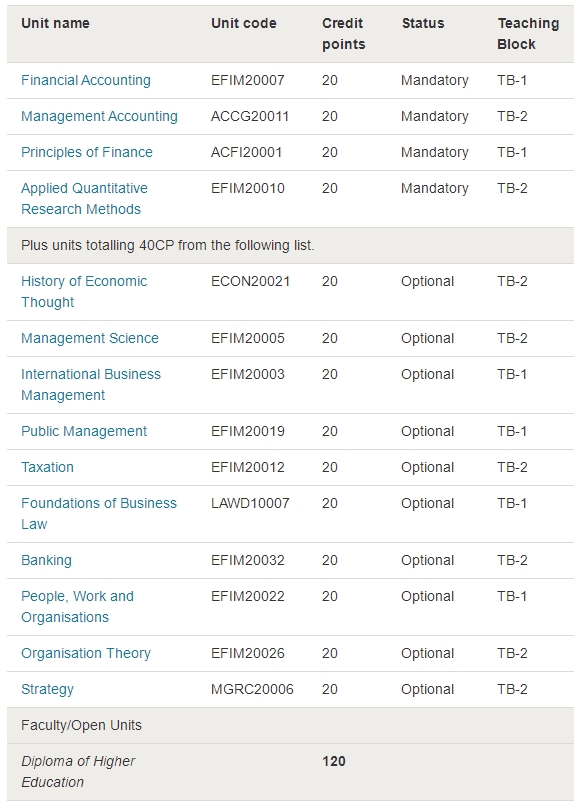584x810 pixels.
Task: Select the Organisation Theory link
Action: pyautogui.click(x=86, y=653)
